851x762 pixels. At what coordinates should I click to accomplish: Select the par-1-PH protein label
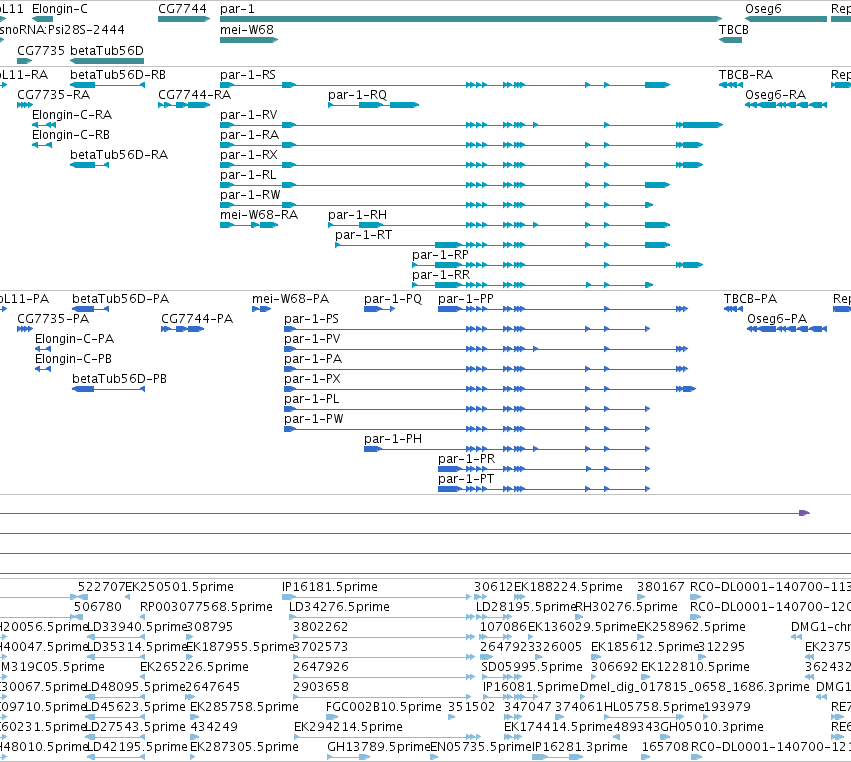tap(393, 439)
